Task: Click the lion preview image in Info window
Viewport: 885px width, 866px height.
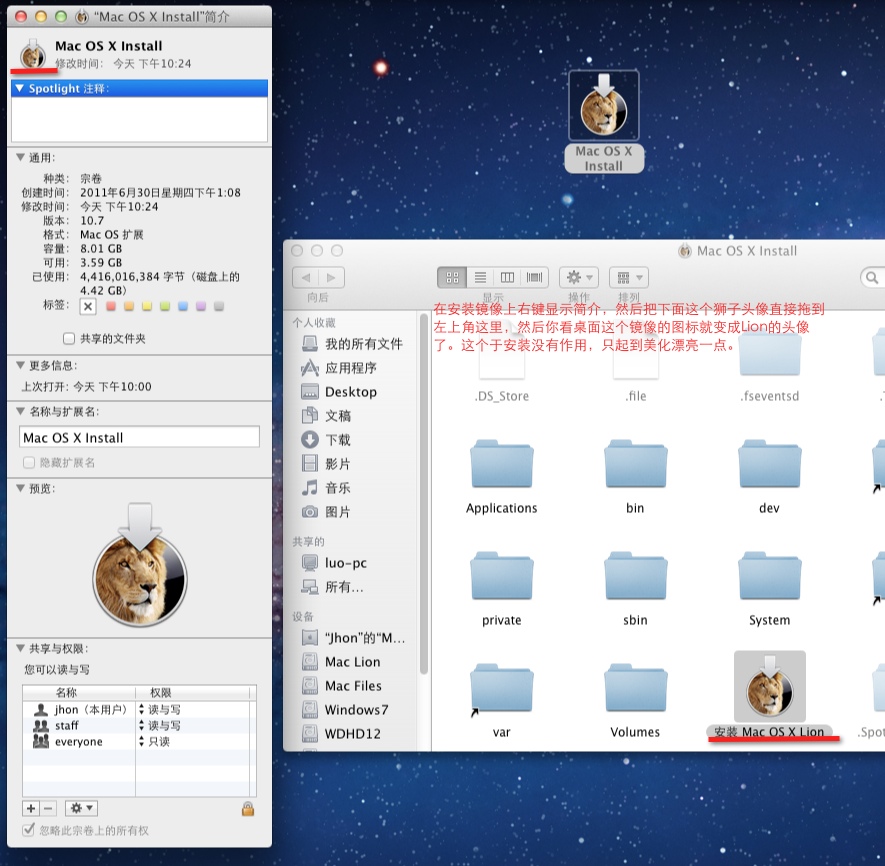Action: click(140, 565)
